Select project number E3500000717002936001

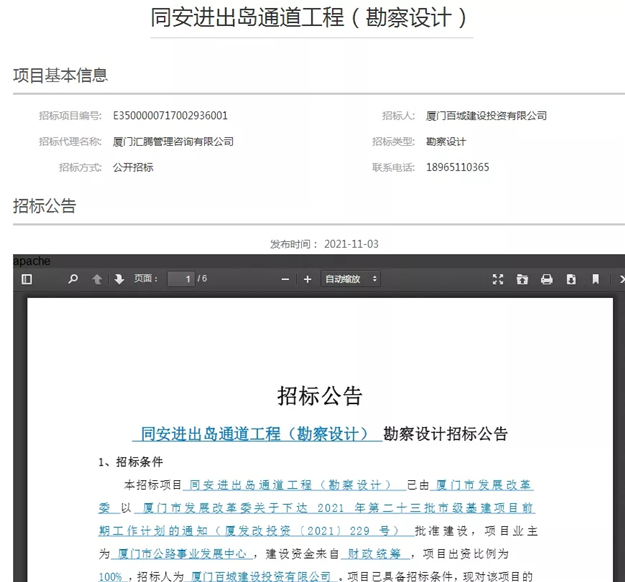[x=170, y=116]
